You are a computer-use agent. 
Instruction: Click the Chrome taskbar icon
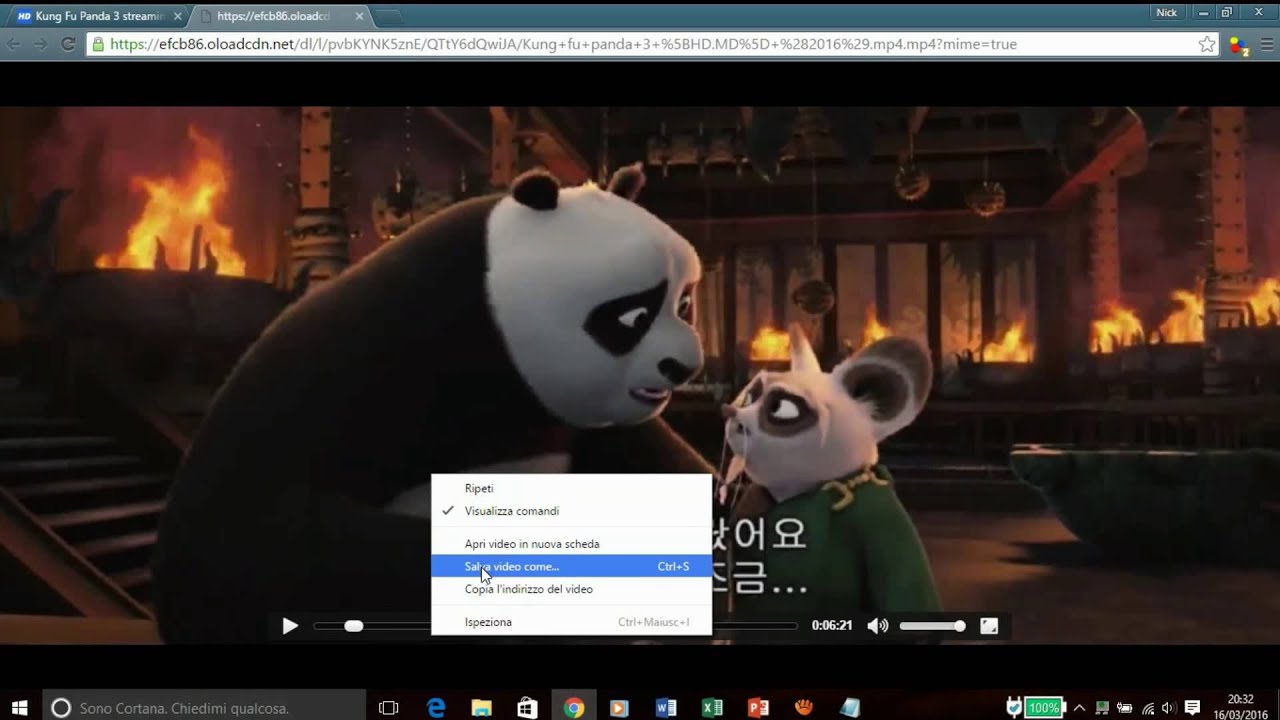pyautogui.click(x=573, y=708)
